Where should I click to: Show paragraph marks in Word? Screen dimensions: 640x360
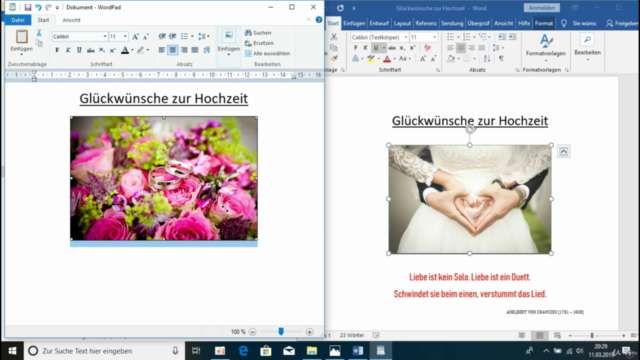pyautogui.click(x=501, y=59)
